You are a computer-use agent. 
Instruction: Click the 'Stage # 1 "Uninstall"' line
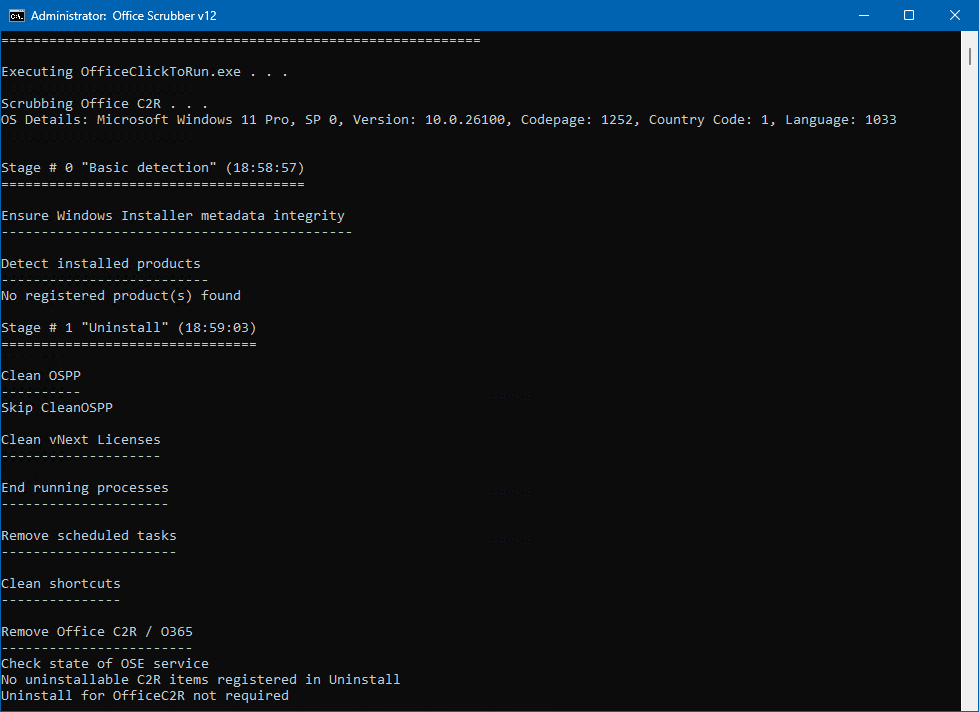coord(129,328)
